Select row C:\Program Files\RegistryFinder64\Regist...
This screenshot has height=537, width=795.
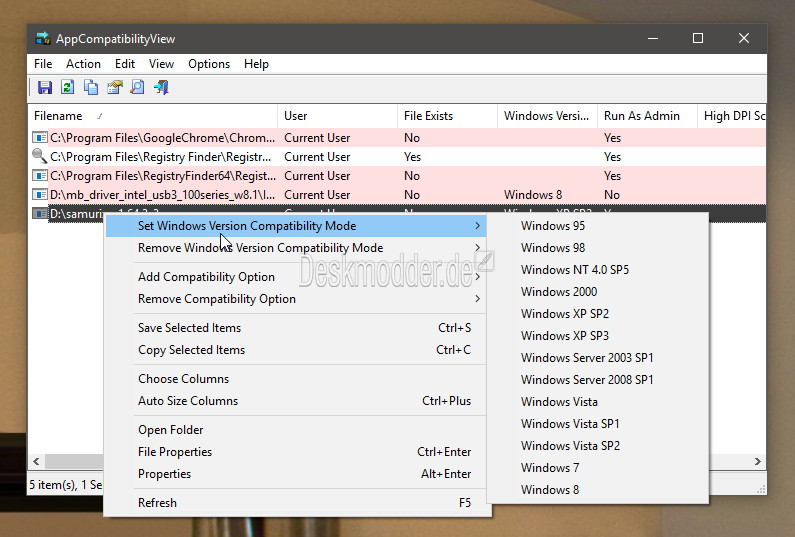pos(397,175)
